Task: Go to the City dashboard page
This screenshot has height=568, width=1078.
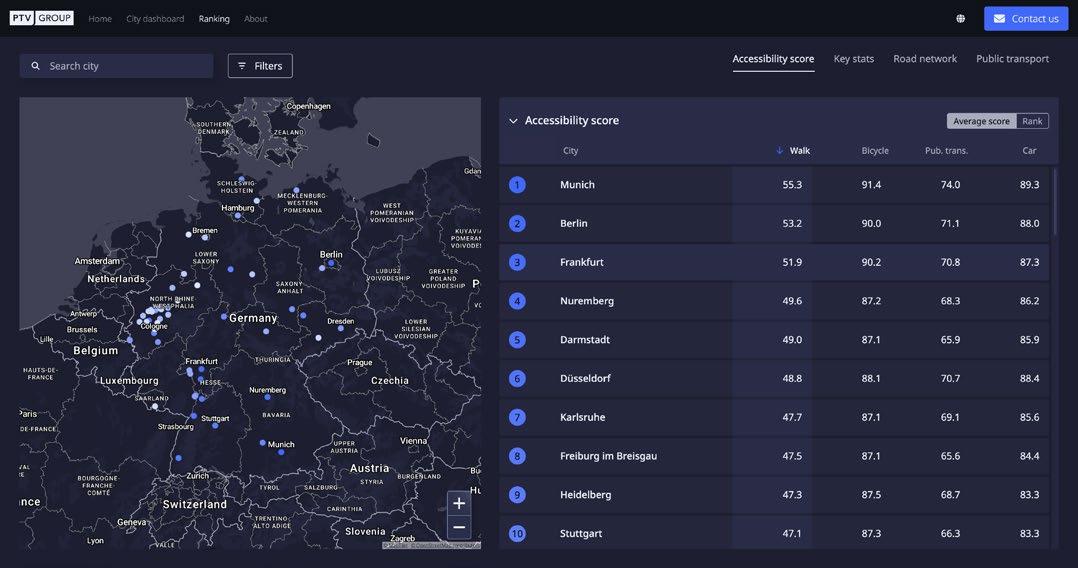Action: pos(155,19)
